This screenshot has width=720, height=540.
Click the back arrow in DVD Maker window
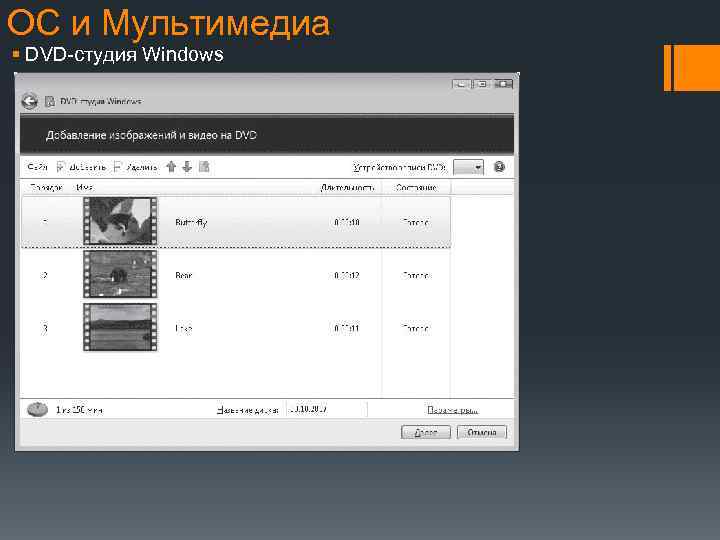(x=29, y=101)
